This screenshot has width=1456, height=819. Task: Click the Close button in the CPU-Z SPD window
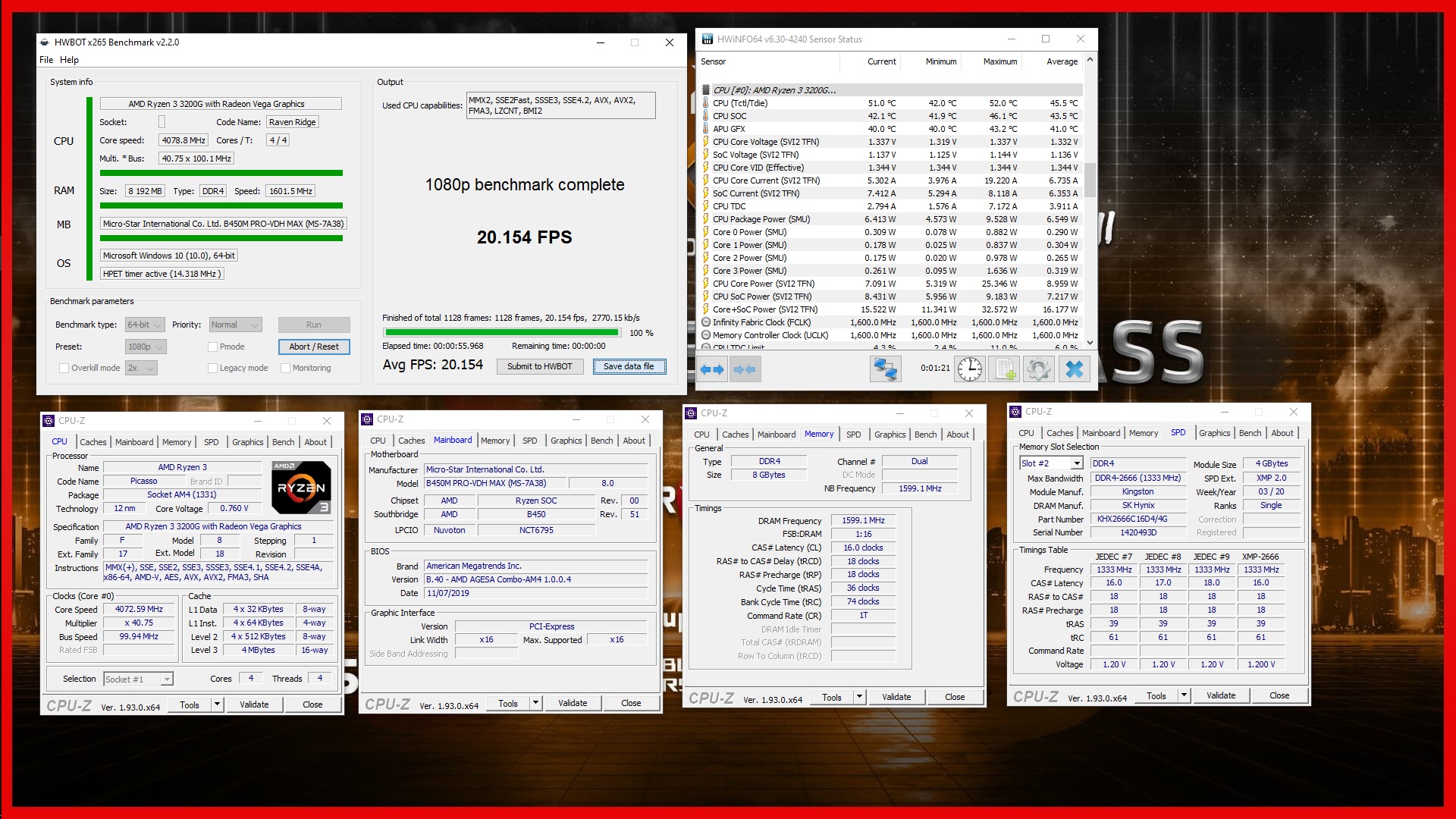[1279, 695]
